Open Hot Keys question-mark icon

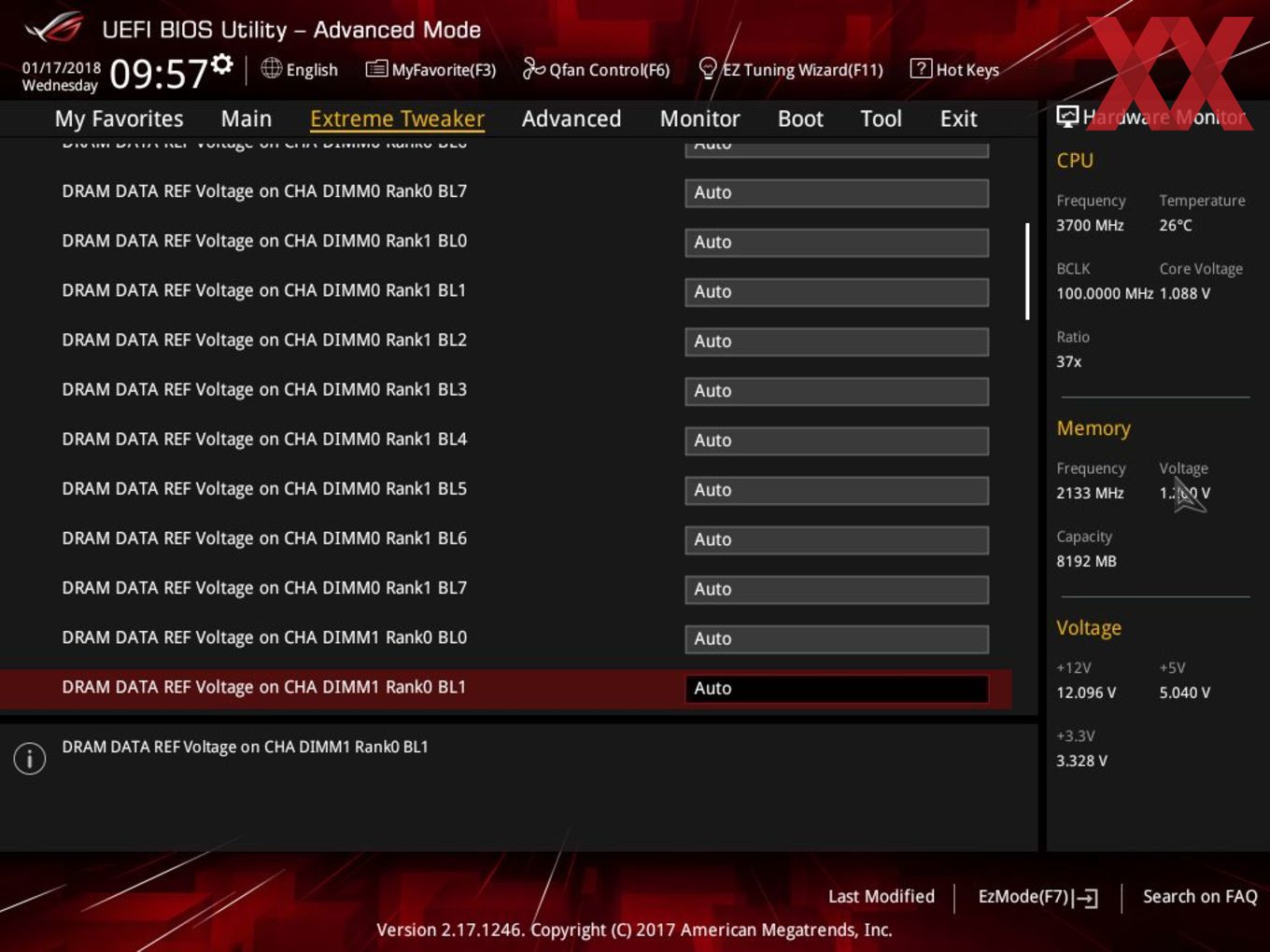pyautogui.click(x=921, y=68)
